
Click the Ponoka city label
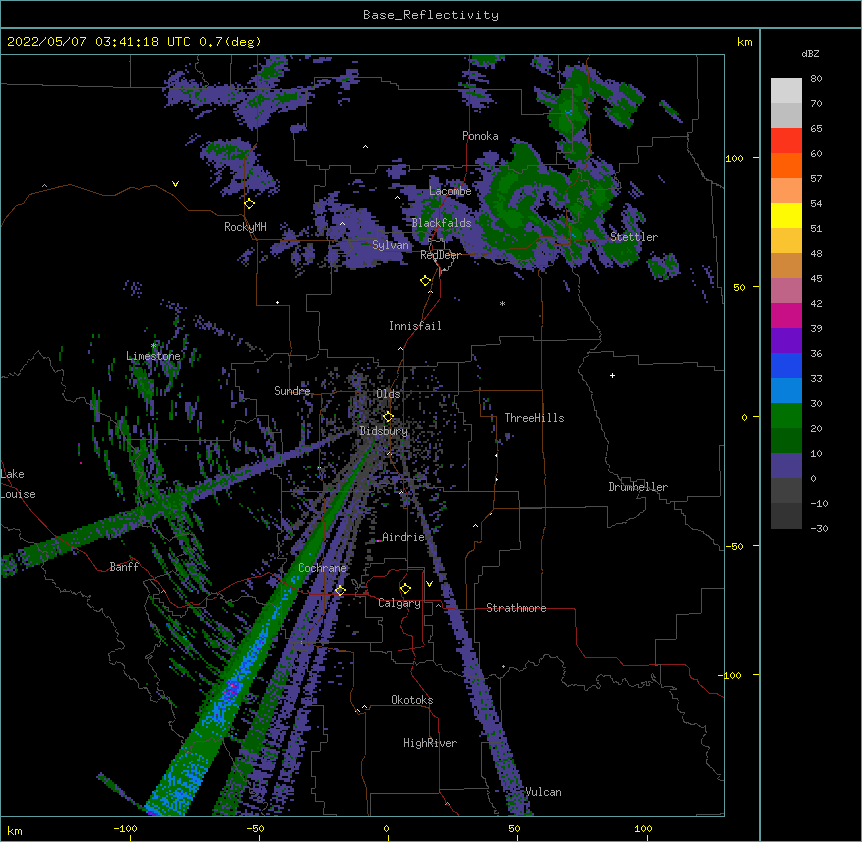coord(480,136)
